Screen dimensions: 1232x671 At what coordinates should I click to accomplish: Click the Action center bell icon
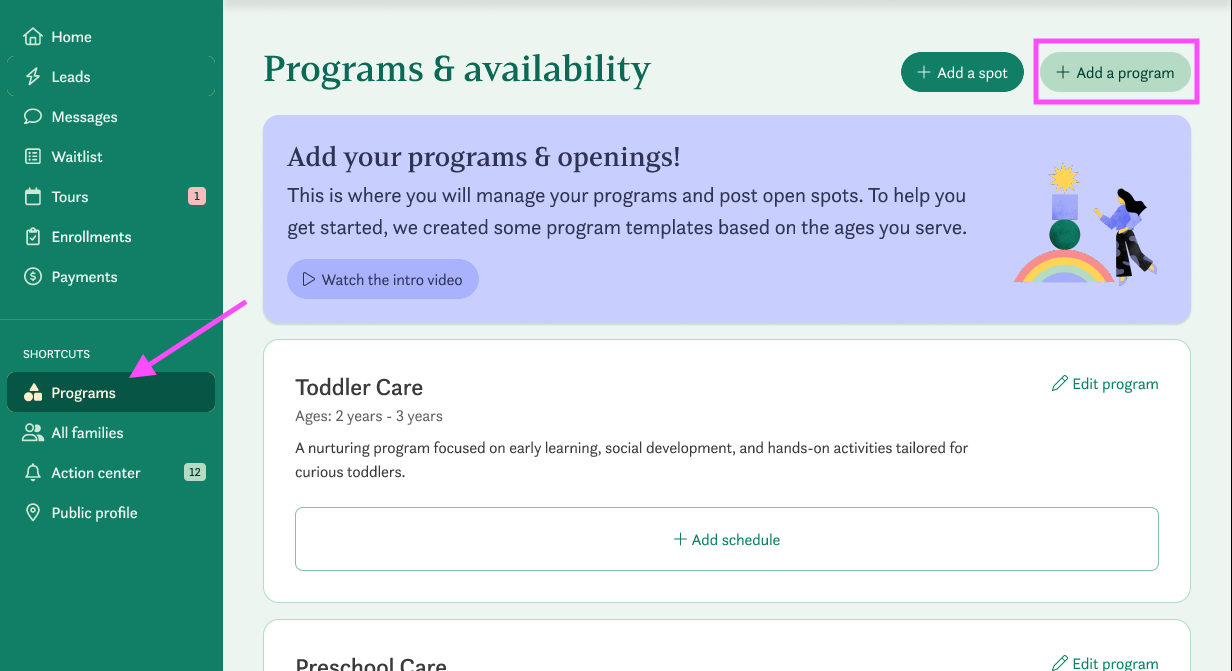(x=33, y=473)
